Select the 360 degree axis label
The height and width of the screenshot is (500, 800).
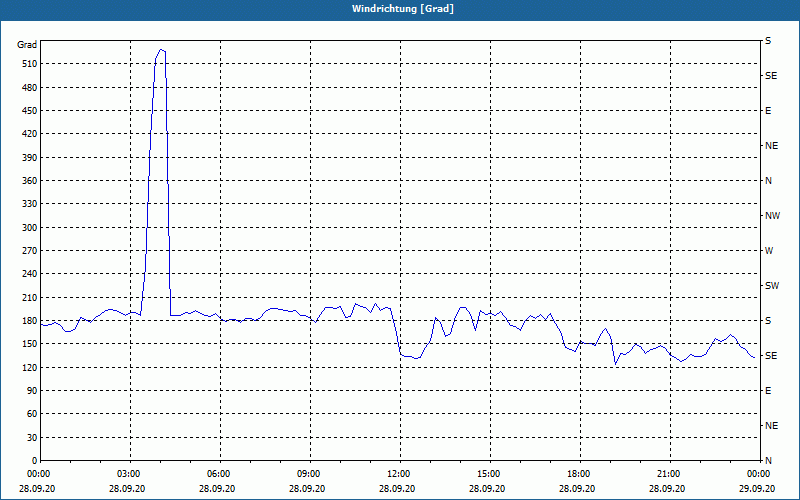coord(30,181)
